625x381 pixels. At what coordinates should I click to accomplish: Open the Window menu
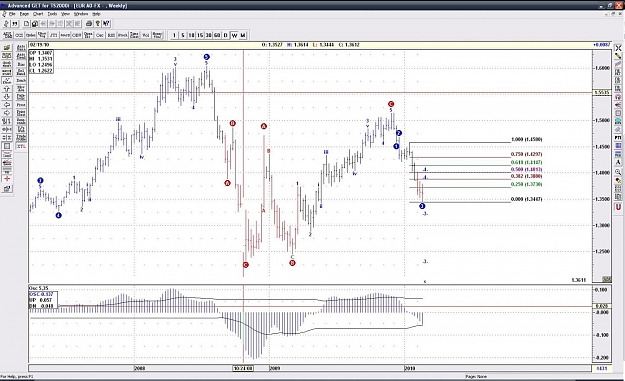point(81,14)
